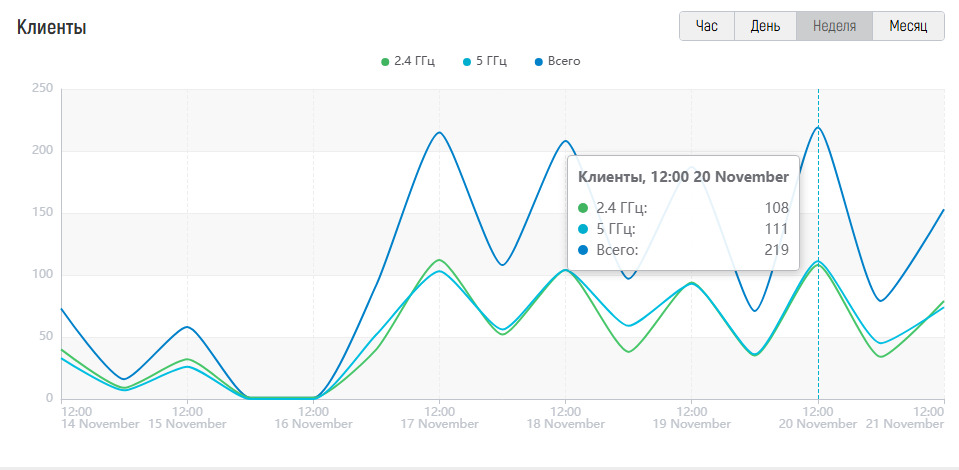Click the tooltip header Клиенты, 12:00 20 November
Viewport: 959px width, 470px height.
[x=684, y=177]
